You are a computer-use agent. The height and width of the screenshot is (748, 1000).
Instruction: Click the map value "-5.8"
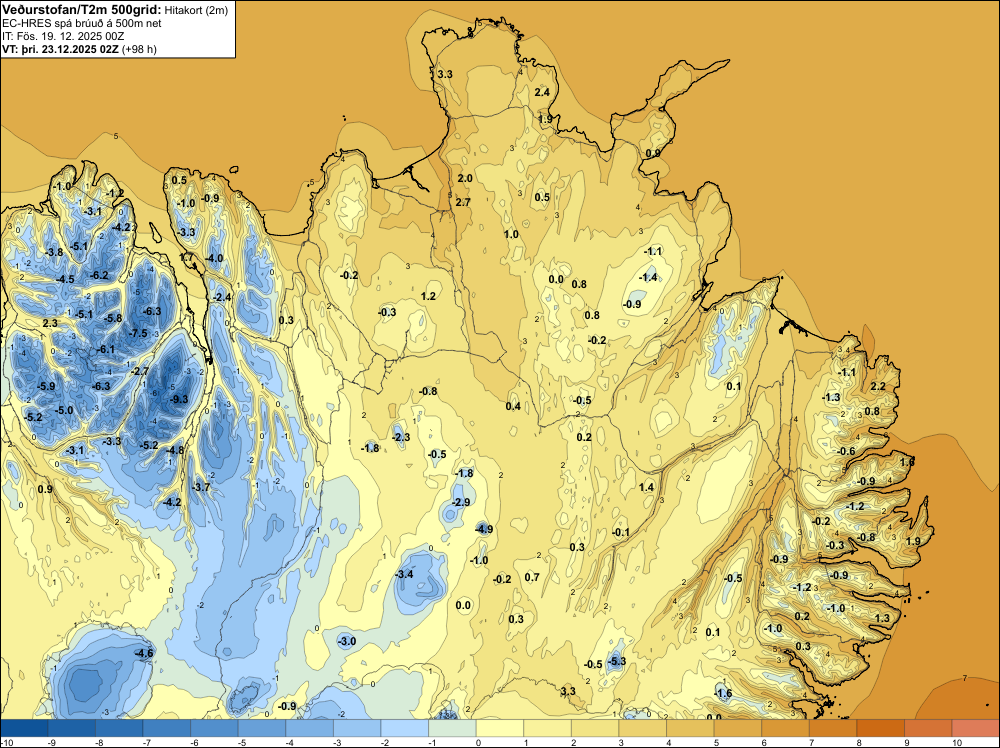tap(113, 318)
